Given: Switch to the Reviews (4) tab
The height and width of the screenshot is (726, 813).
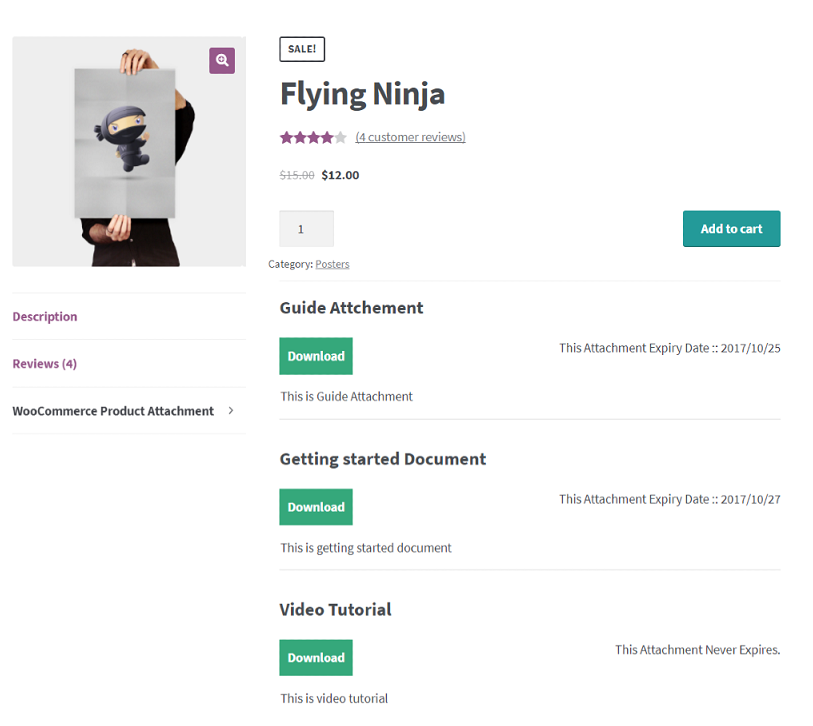Looking at the screenshot, I should (45, 364).
